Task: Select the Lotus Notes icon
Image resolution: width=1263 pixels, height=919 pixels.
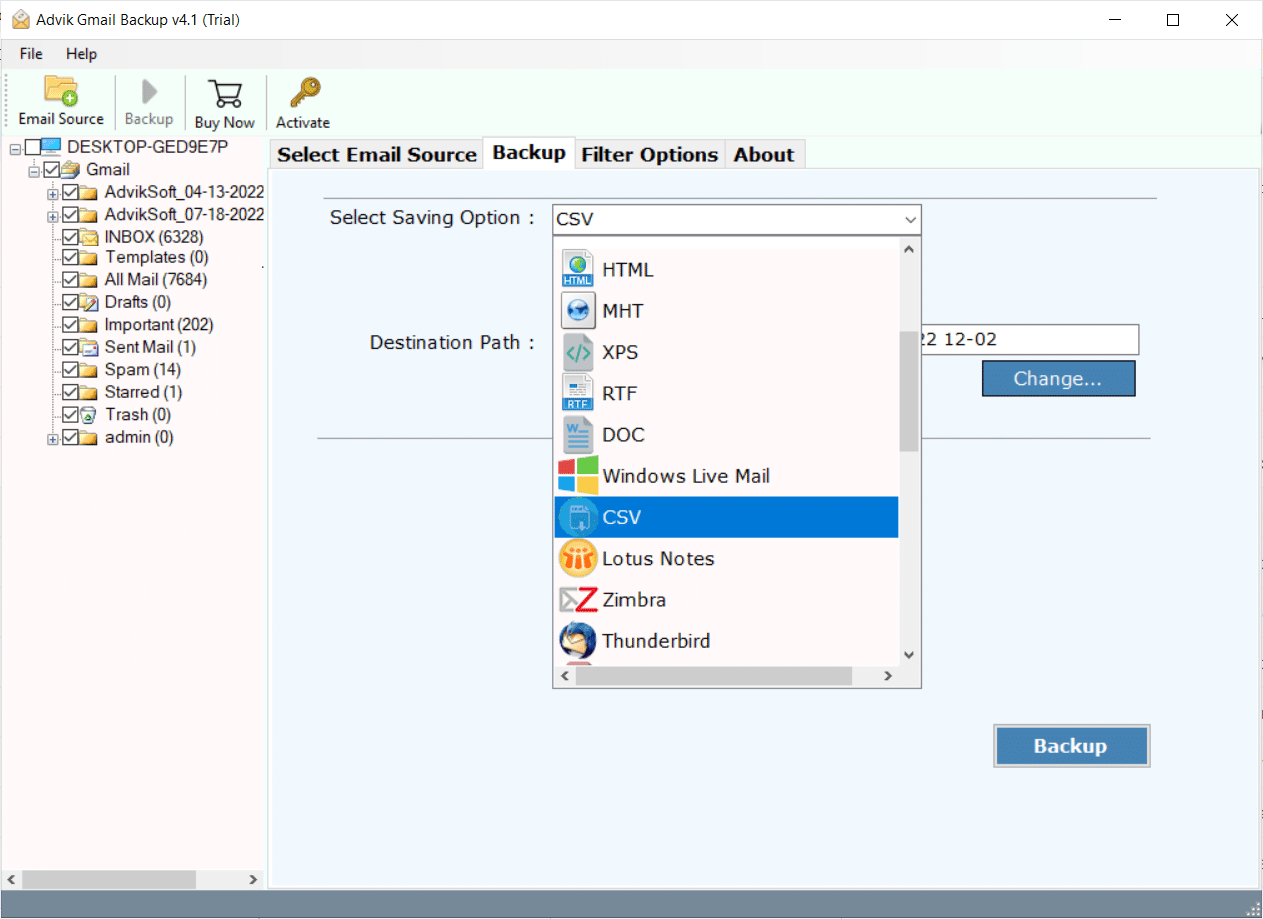Action: point(578,558)
